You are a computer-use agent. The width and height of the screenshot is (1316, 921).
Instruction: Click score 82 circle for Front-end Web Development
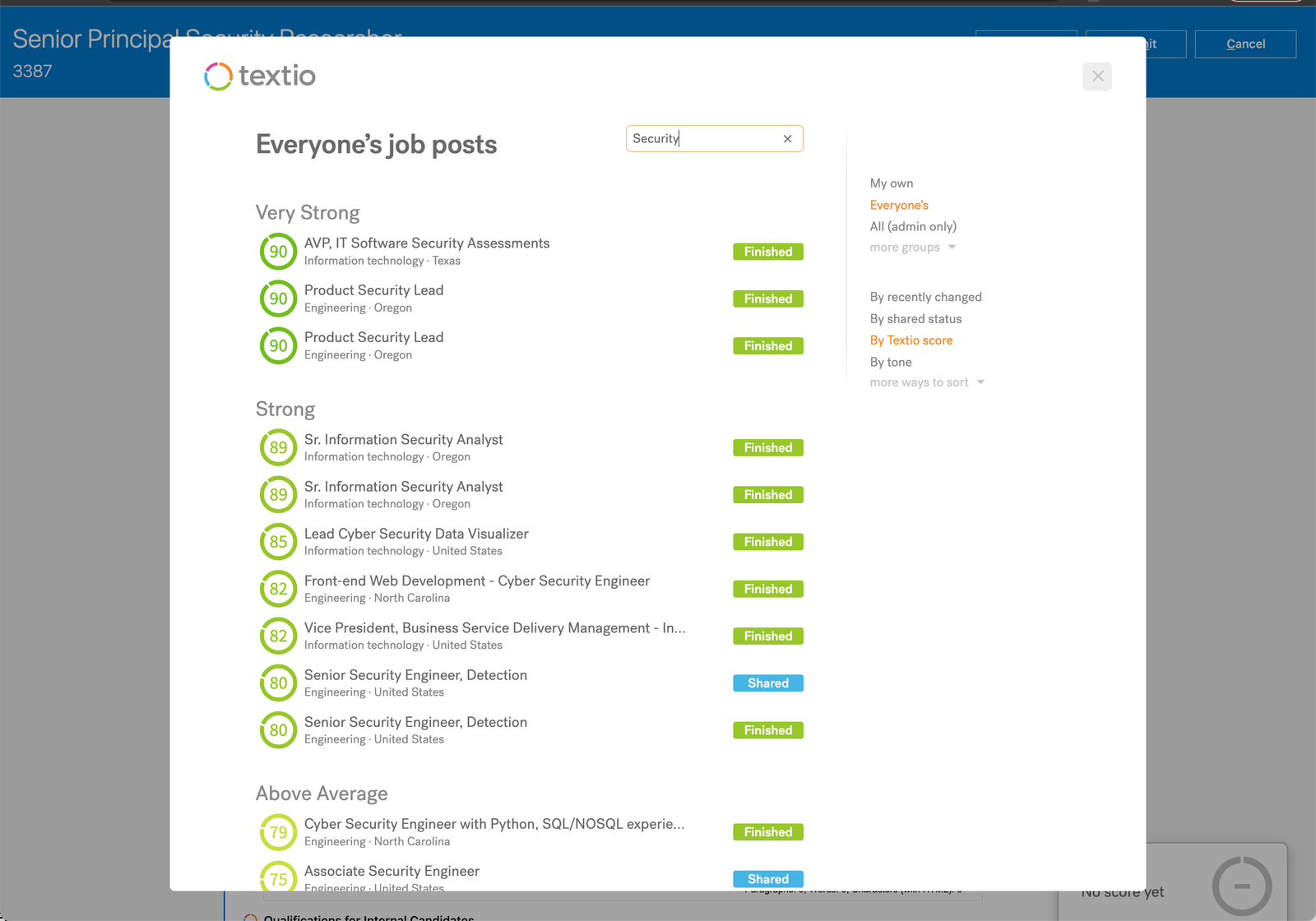pos(278,589)
